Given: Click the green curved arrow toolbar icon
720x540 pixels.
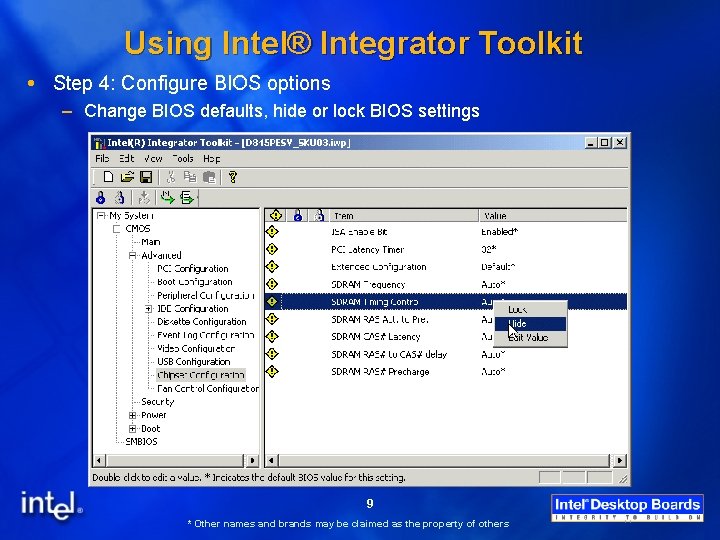Looking at the screenshot, I should [x=167, y=197].
